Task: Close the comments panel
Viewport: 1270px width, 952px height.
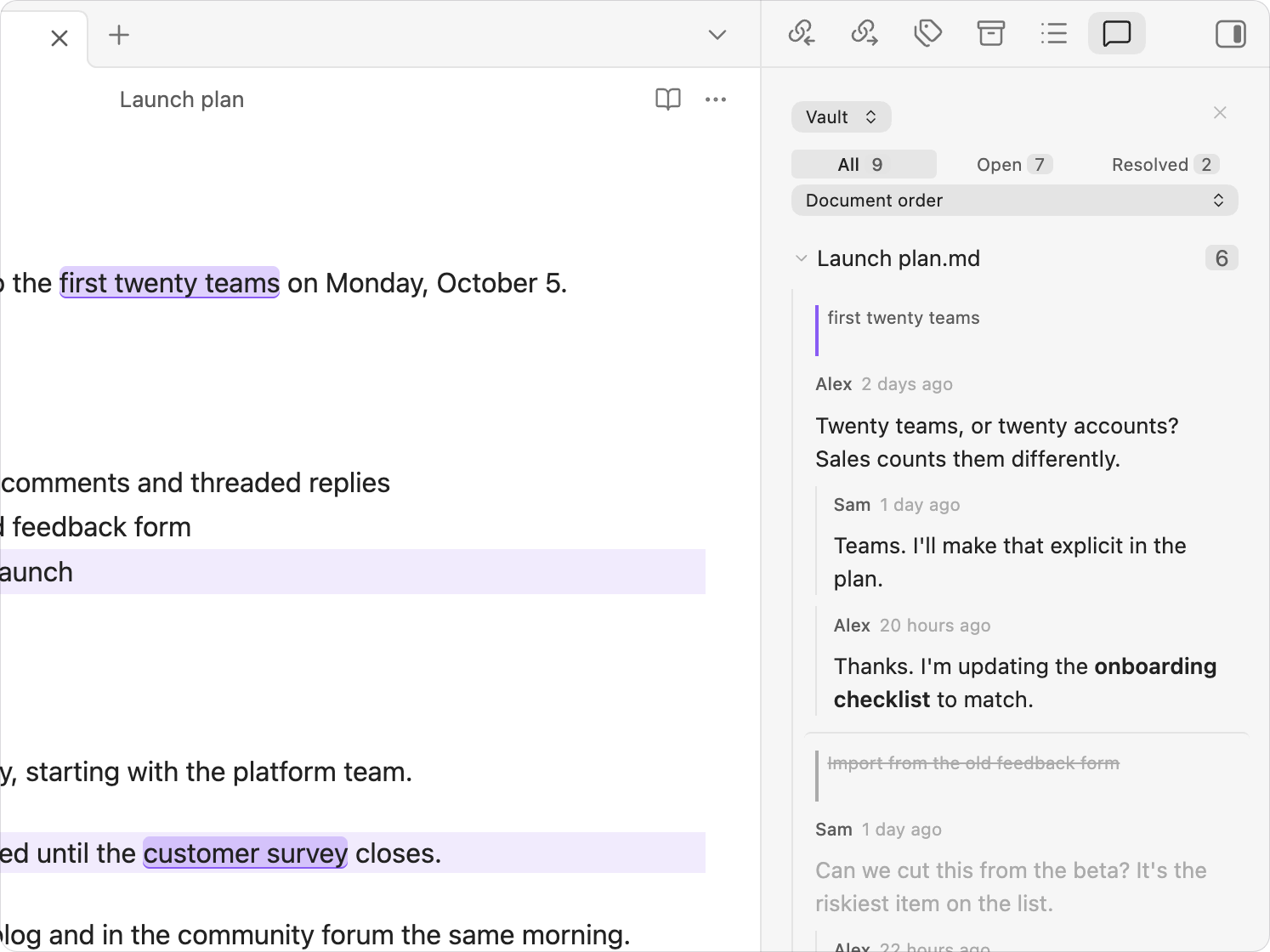Action: (x=1220, y=112)
